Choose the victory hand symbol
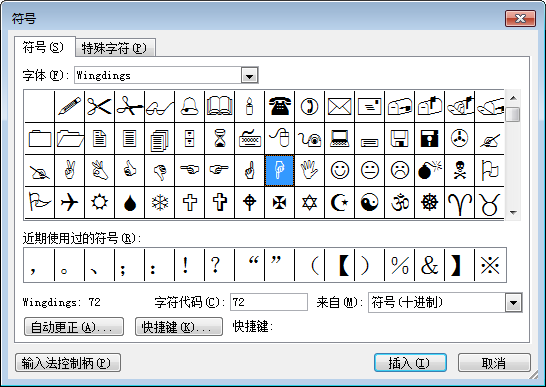This screenshot has height=387, width=546. tap(70, 170)
